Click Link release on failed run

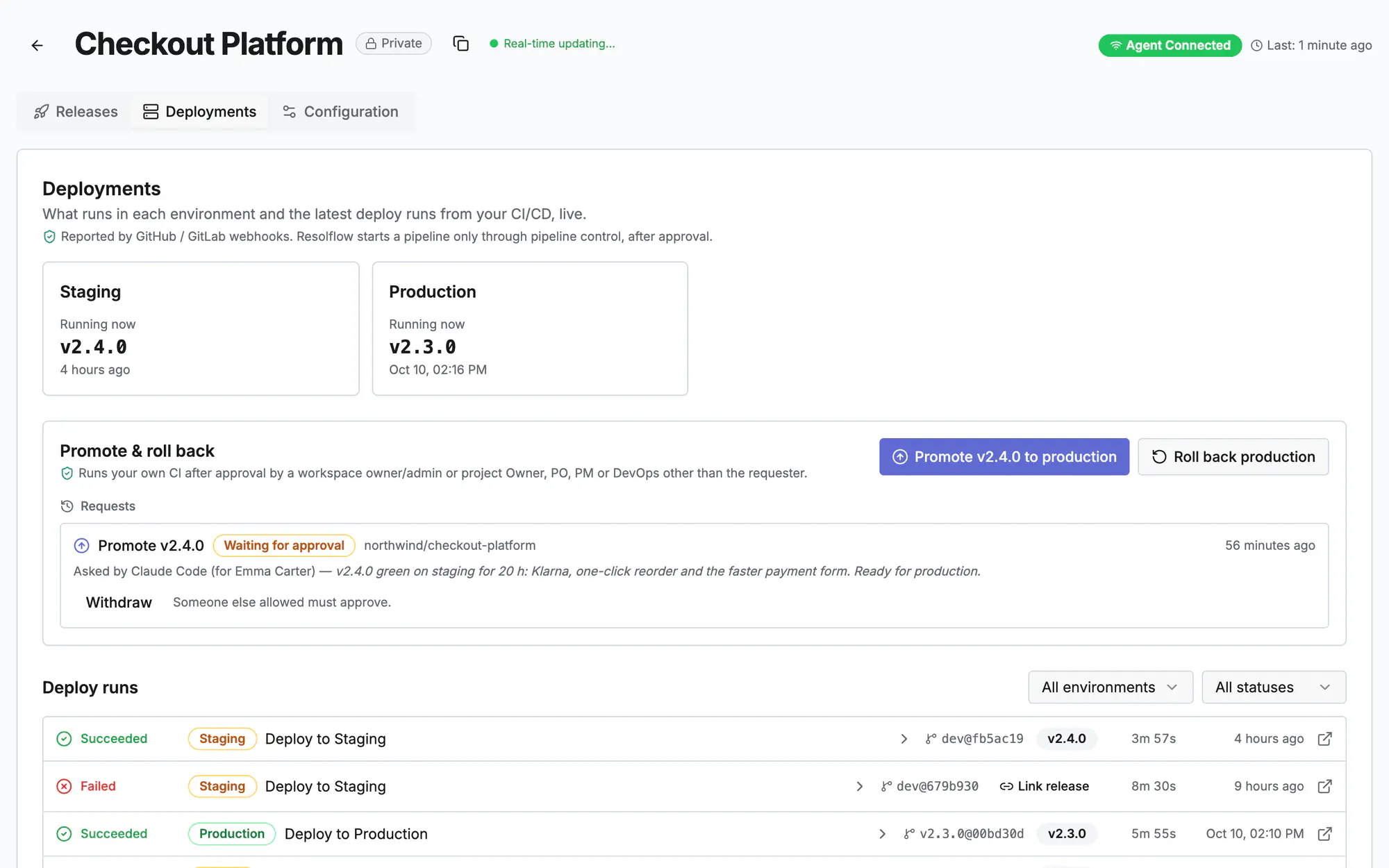[1044, 786]
